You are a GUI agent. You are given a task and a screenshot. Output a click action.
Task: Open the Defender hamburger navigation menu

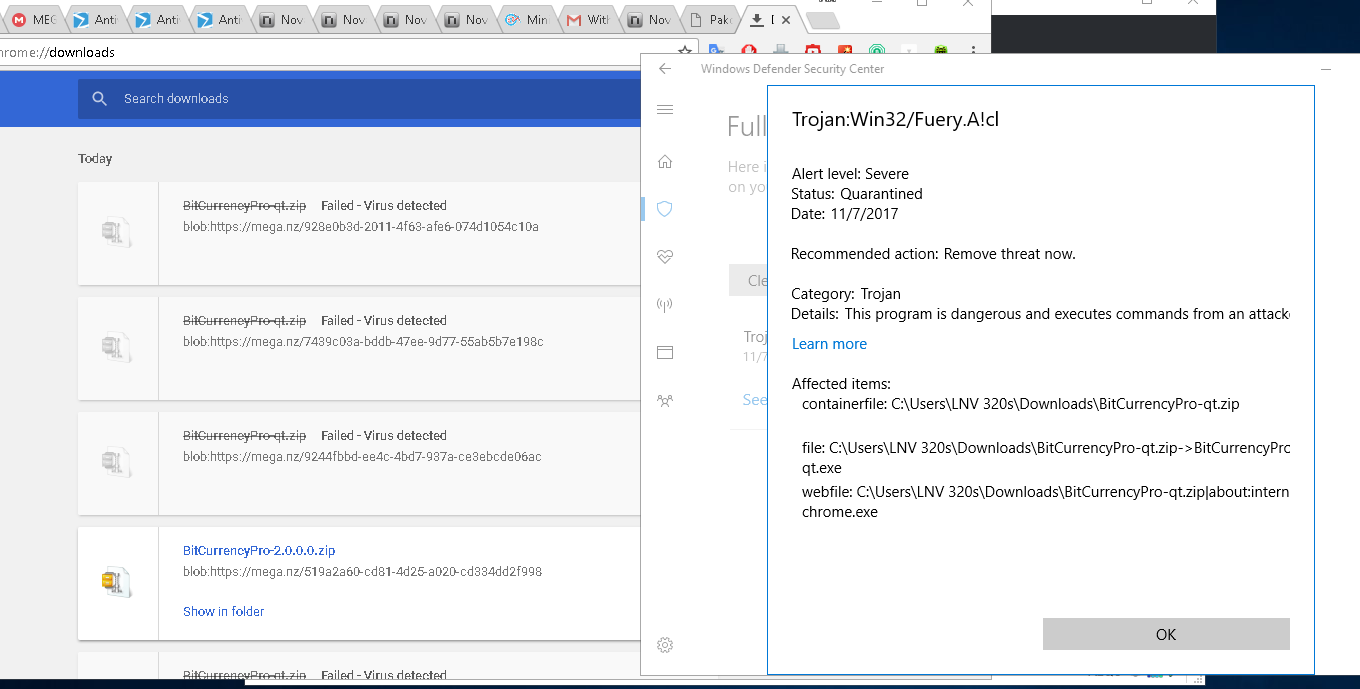665,109
